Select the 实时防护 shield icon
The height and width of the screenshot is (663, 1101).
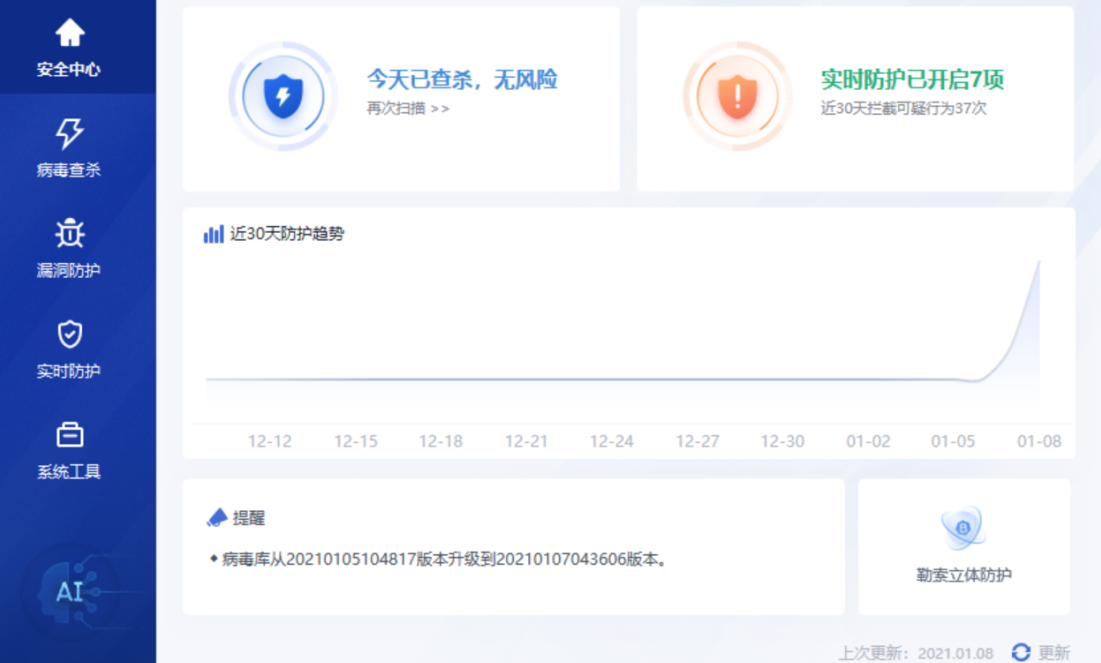(69, 334)
